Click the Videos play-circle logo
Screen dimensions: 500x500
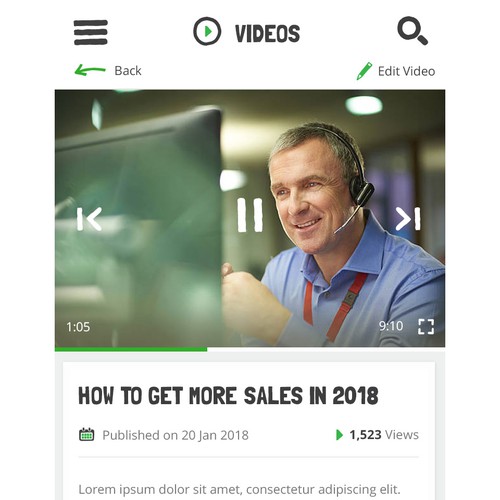[x=207, y=31]
